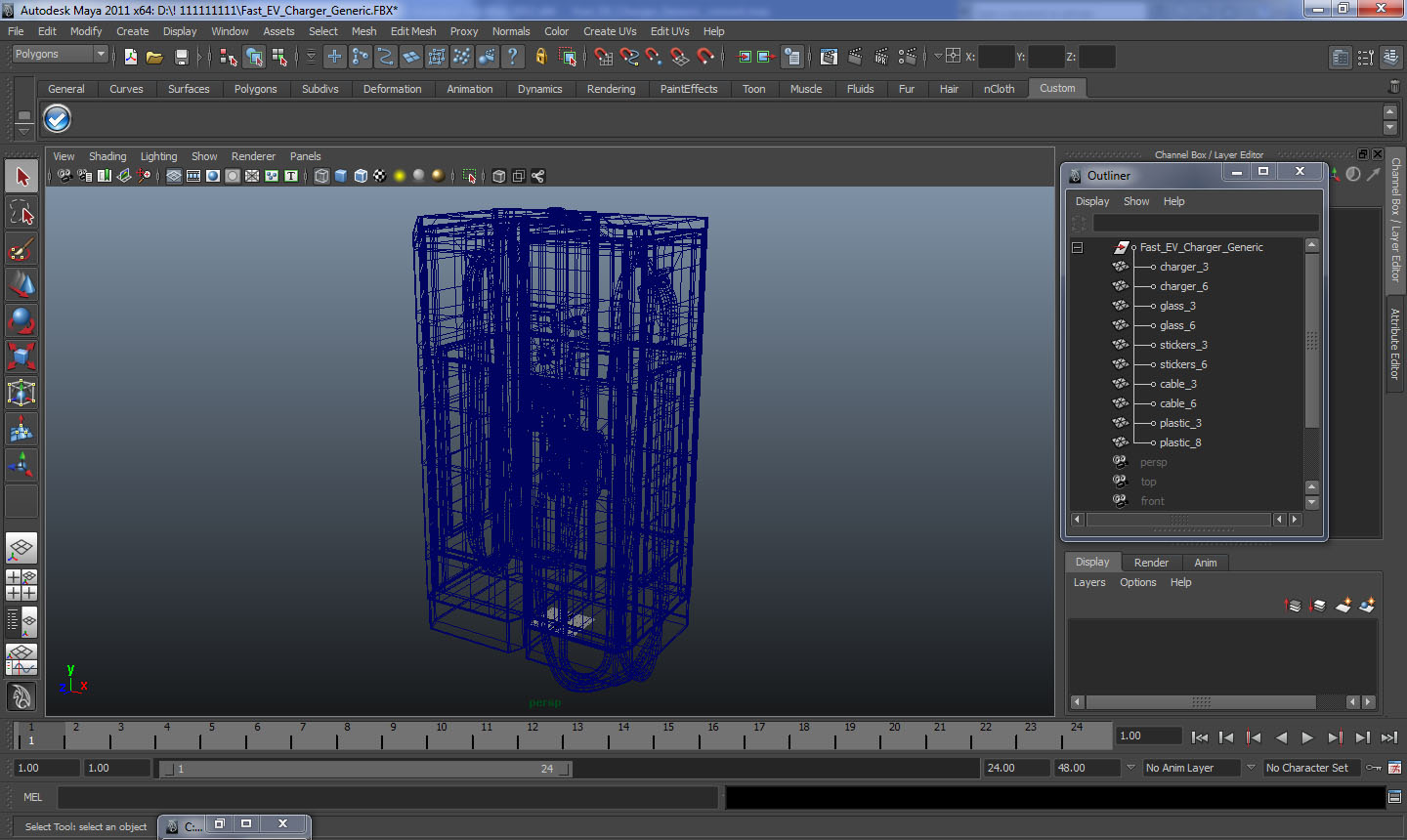Go to end of playback range

pyautogui.click(x=1389, y=737)
